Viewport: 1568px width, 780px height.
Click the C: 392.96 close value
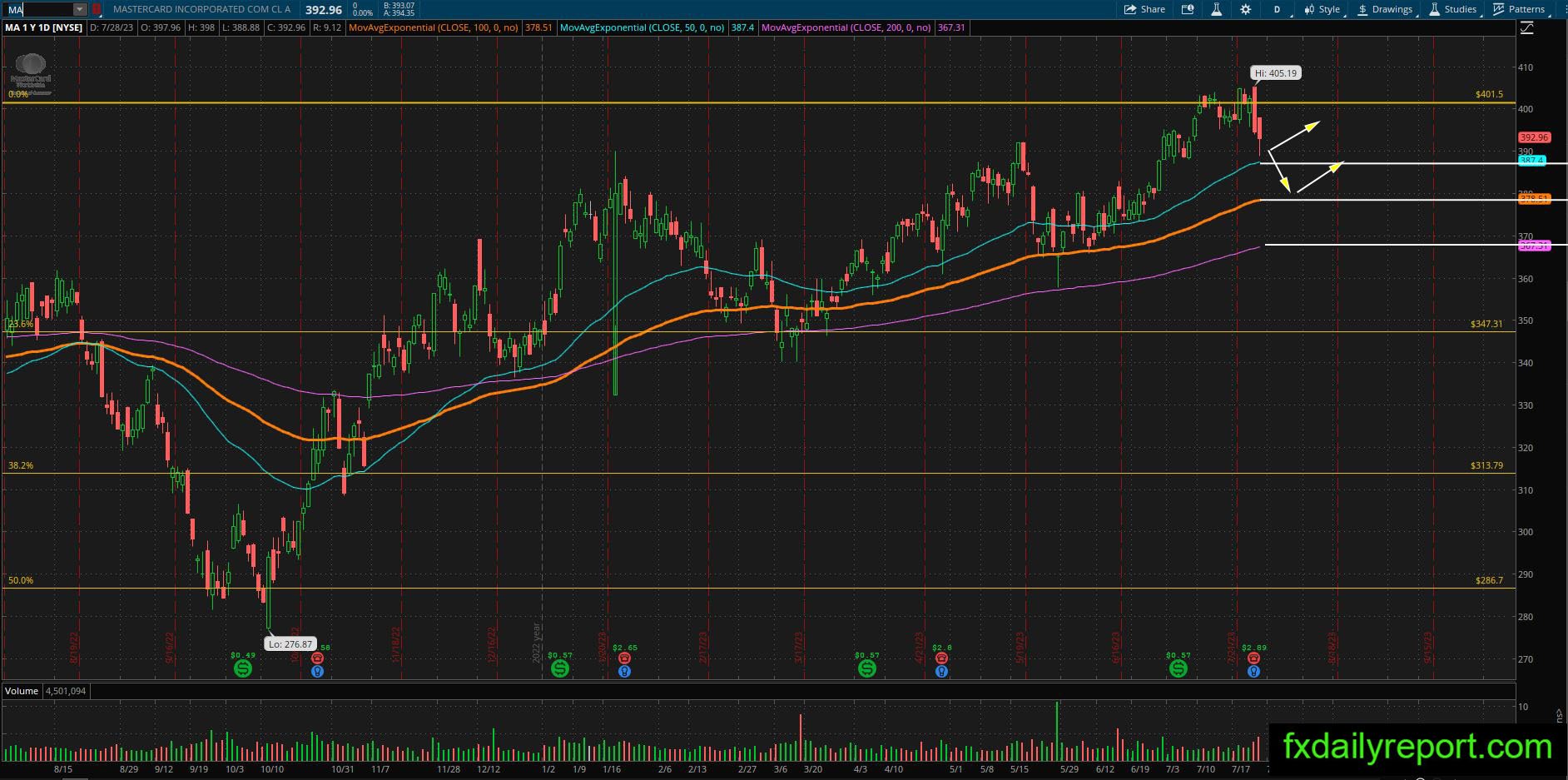tap(286, 27)
